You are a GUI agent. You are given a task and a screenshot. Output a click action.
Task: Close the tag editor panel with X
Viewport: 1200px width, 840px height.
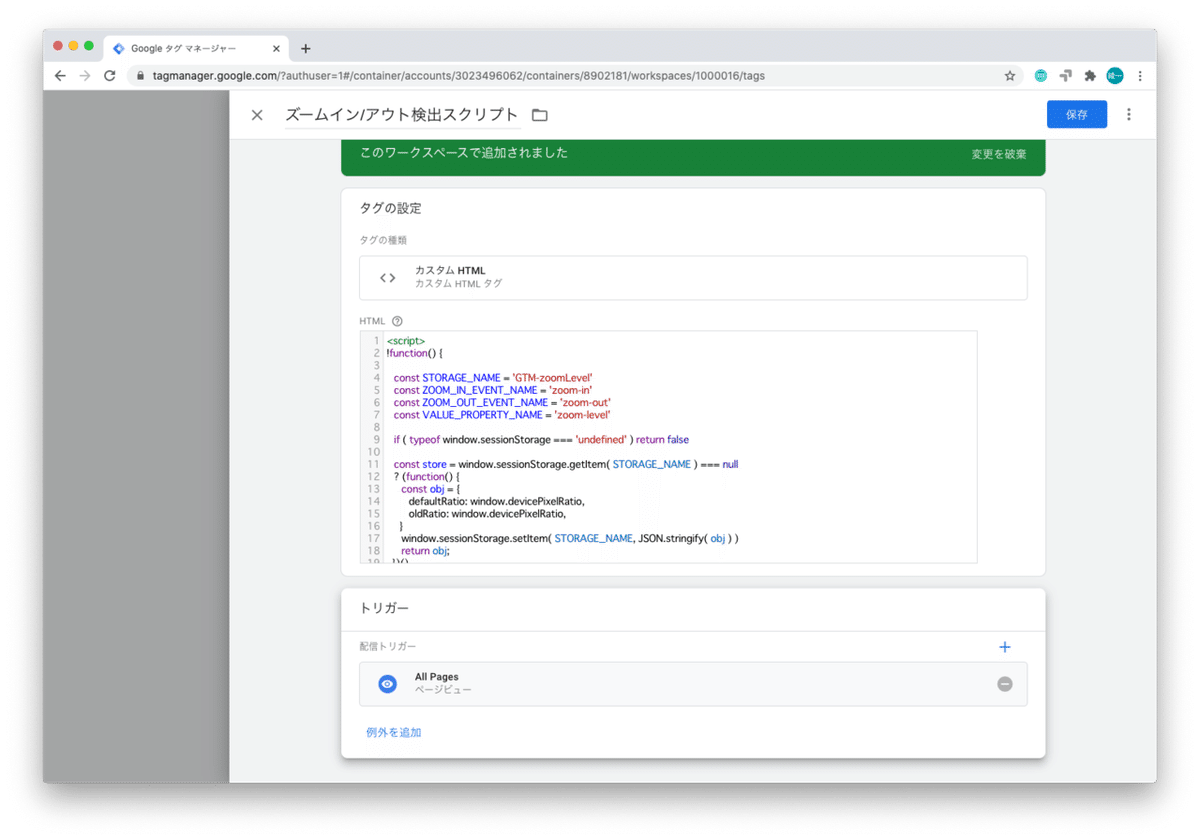pos(257,115)
